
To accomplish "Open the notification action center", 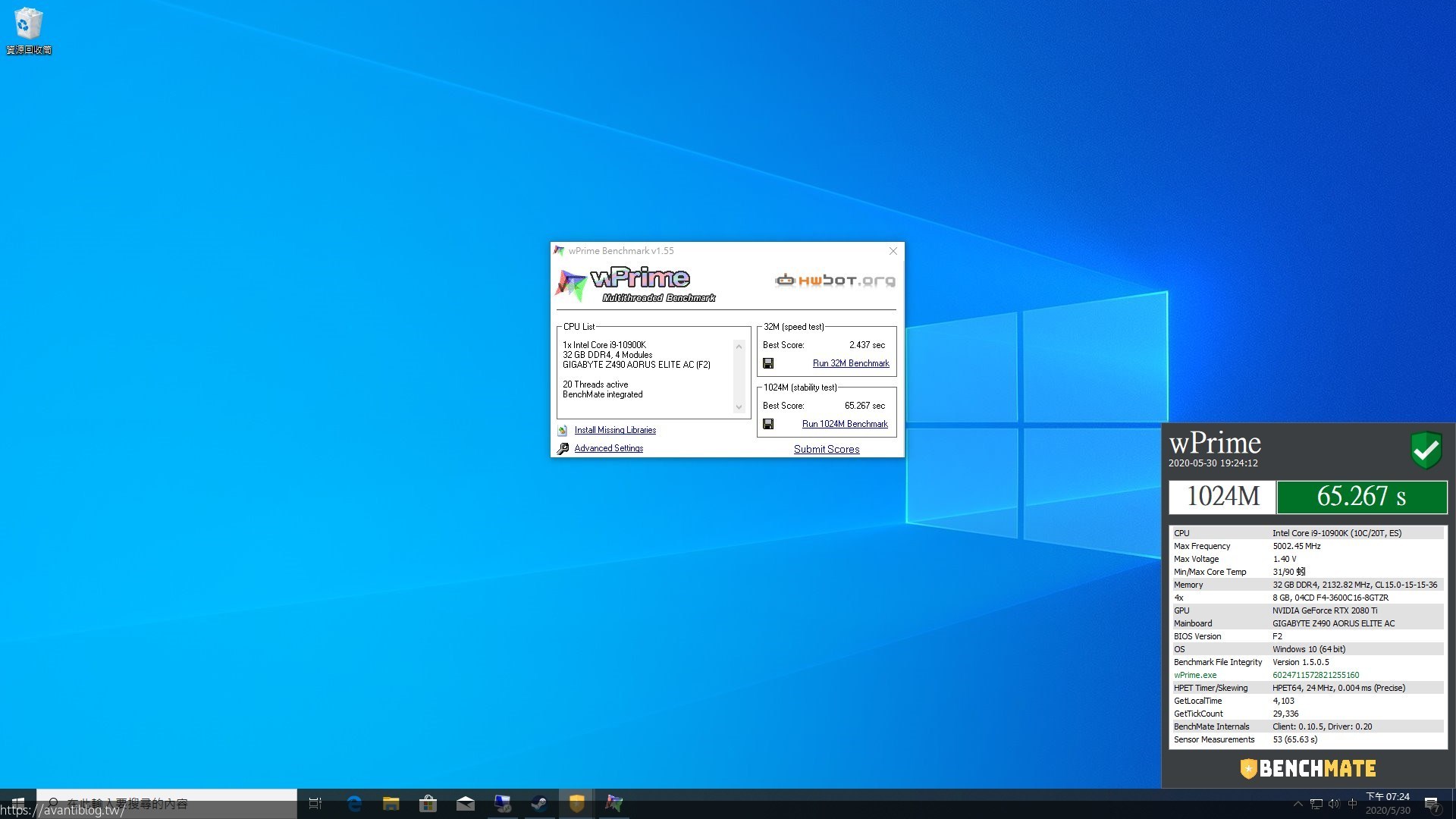I will 1432,804.
